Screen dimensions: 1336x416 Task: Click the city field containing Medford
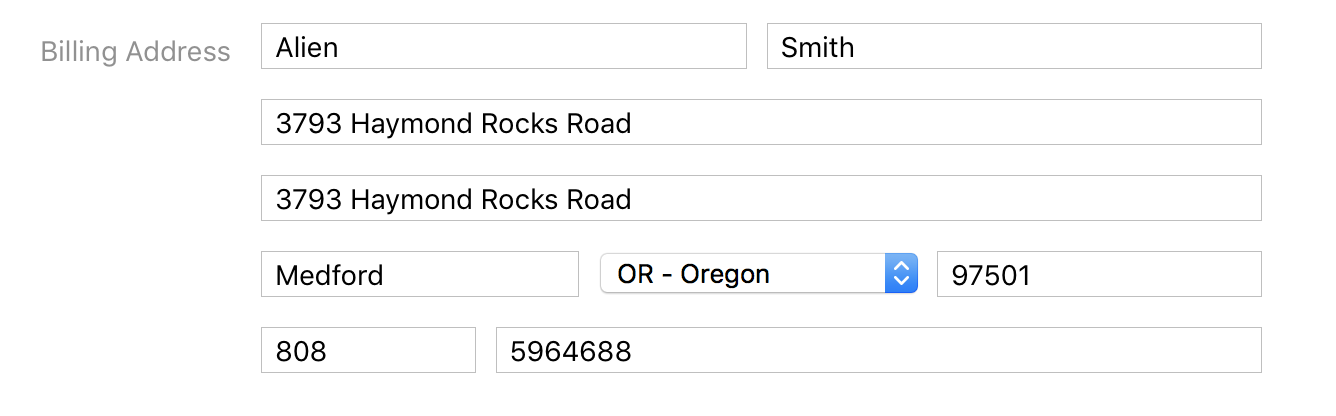point(419,274)
